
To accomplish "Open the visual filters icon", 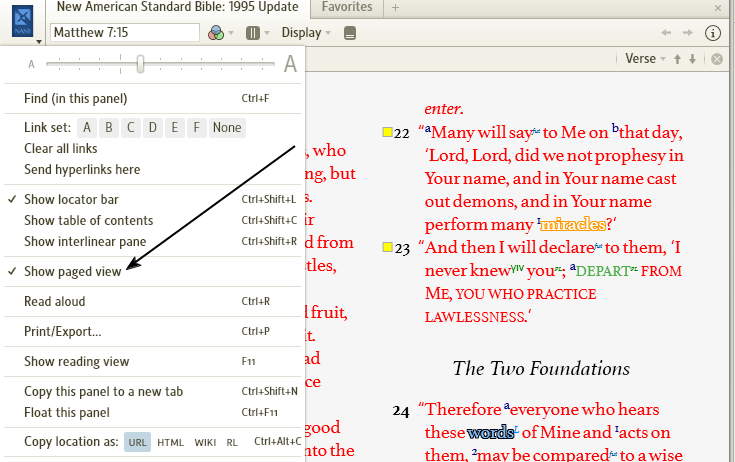I will click(x=216, y=33).
